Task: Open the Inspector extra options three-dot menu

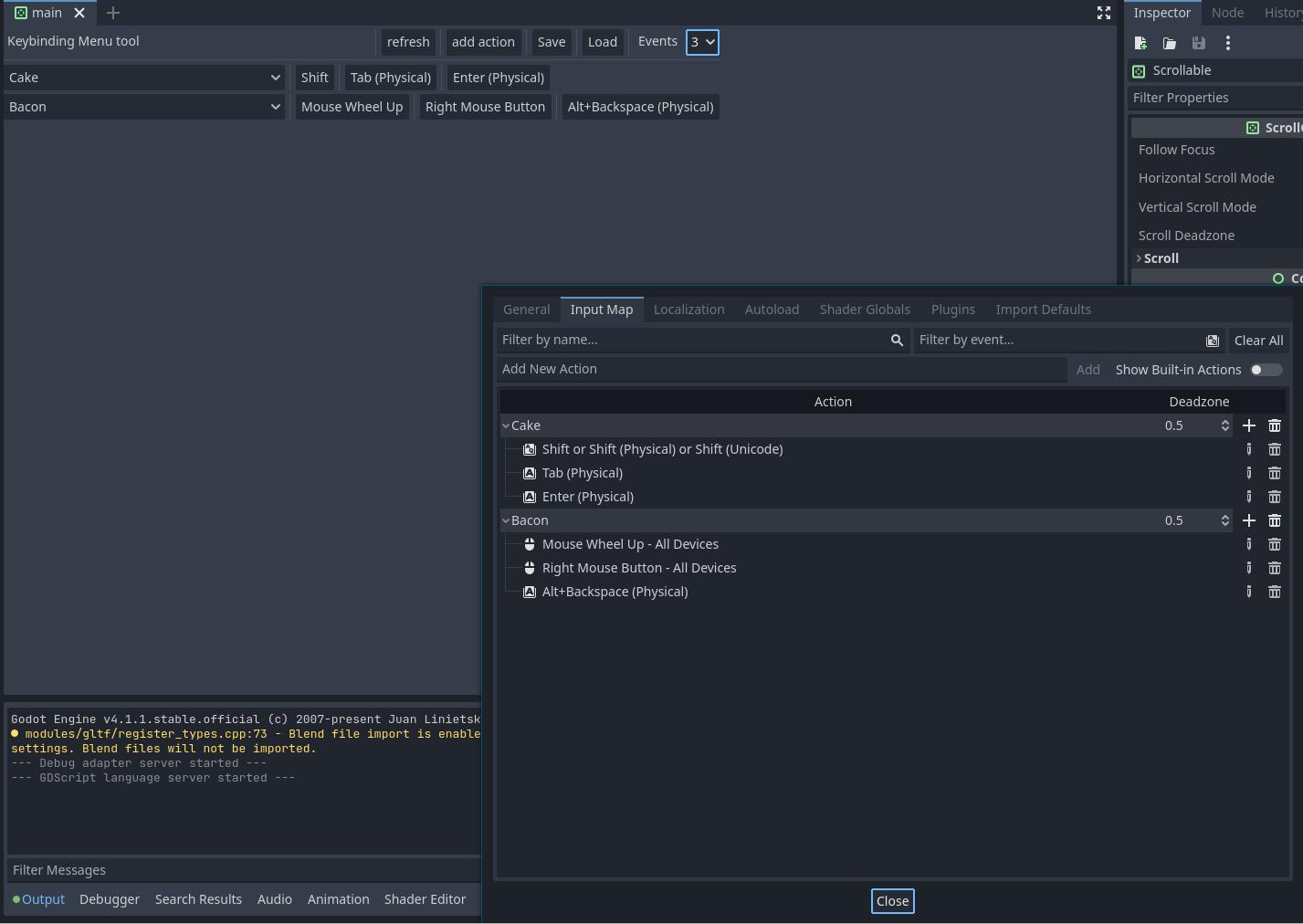Action: pos(1228,43)
